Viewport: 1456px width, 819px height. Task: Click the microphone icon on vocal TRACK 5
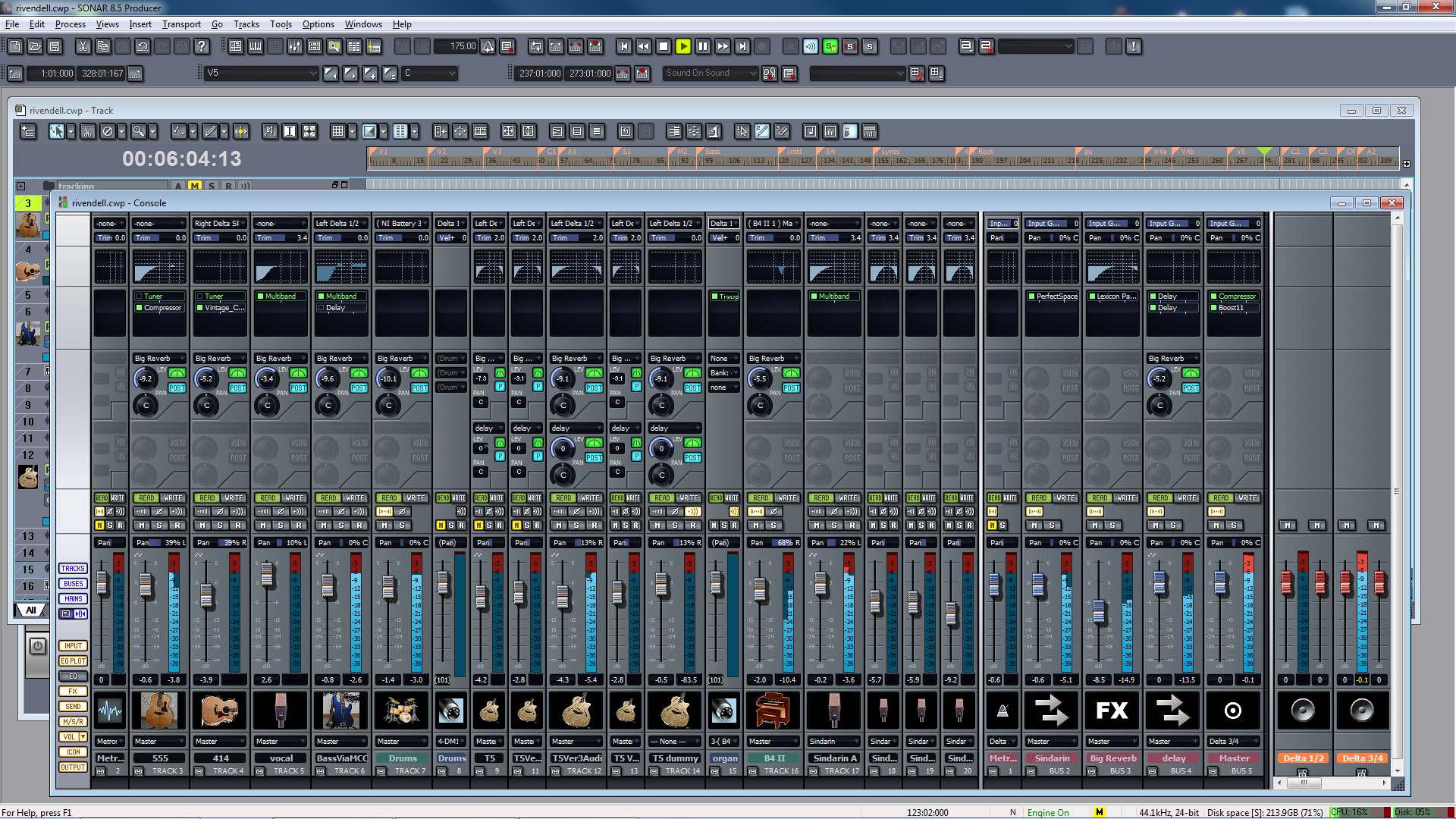point(281,711)
